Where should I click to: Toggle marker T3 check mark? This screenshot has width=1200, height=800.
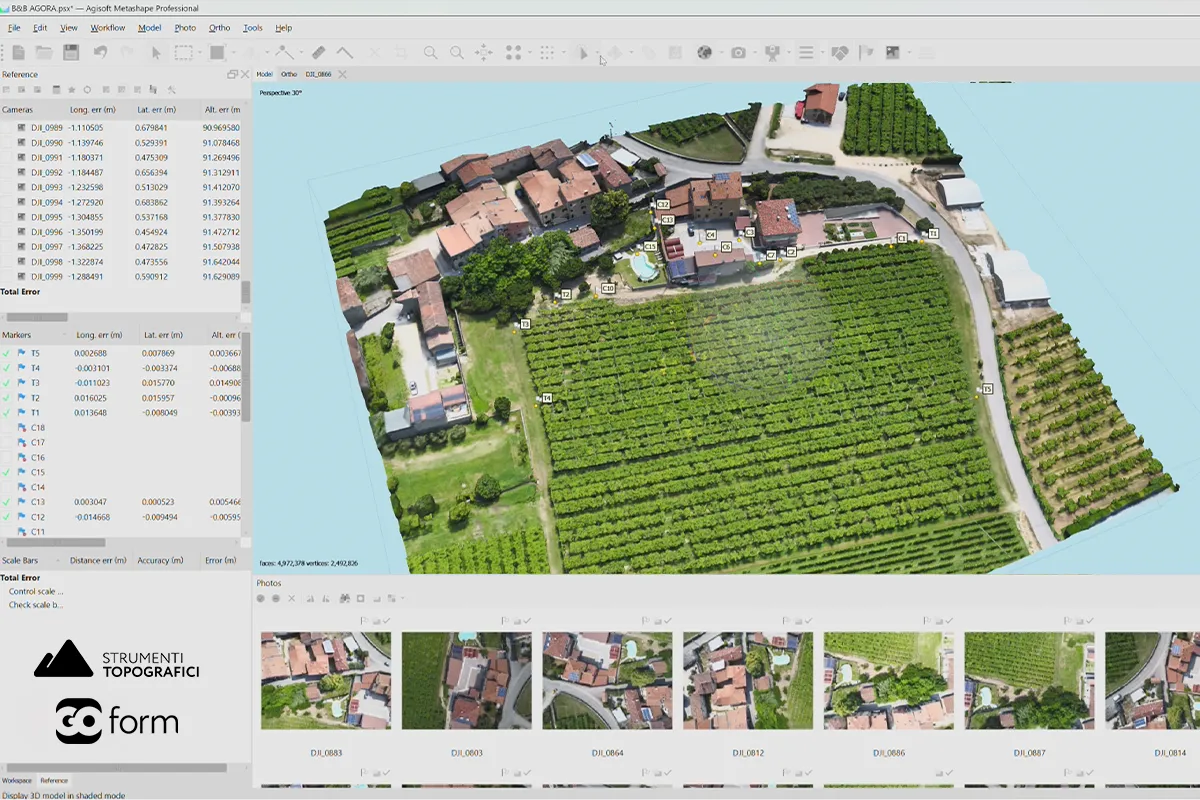7,383
